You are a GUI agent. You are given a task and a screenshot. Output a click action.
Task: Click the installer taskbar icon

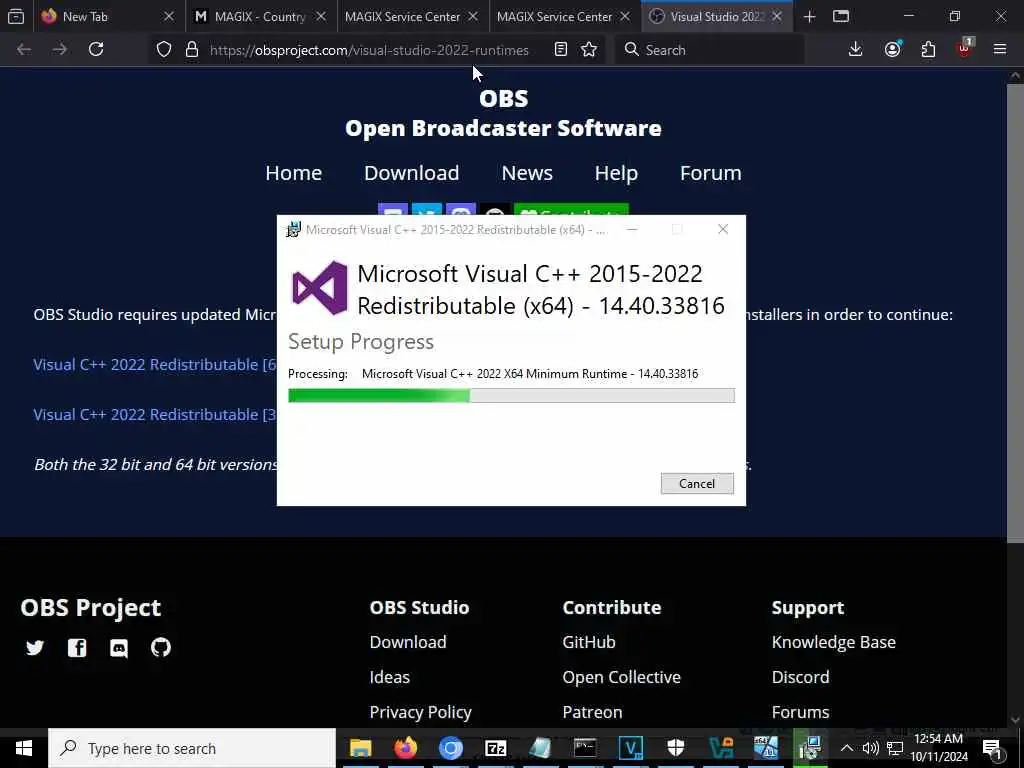[810, 748]
